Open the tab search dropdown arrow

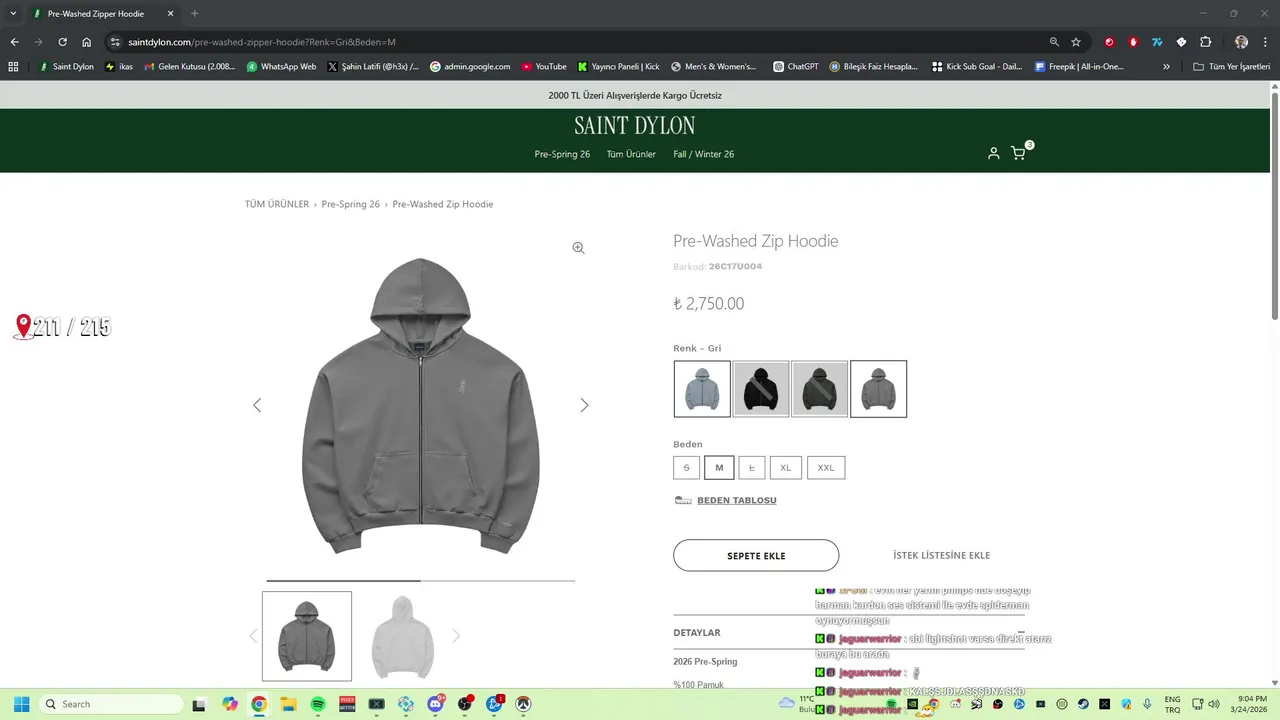tap(13, 13)
